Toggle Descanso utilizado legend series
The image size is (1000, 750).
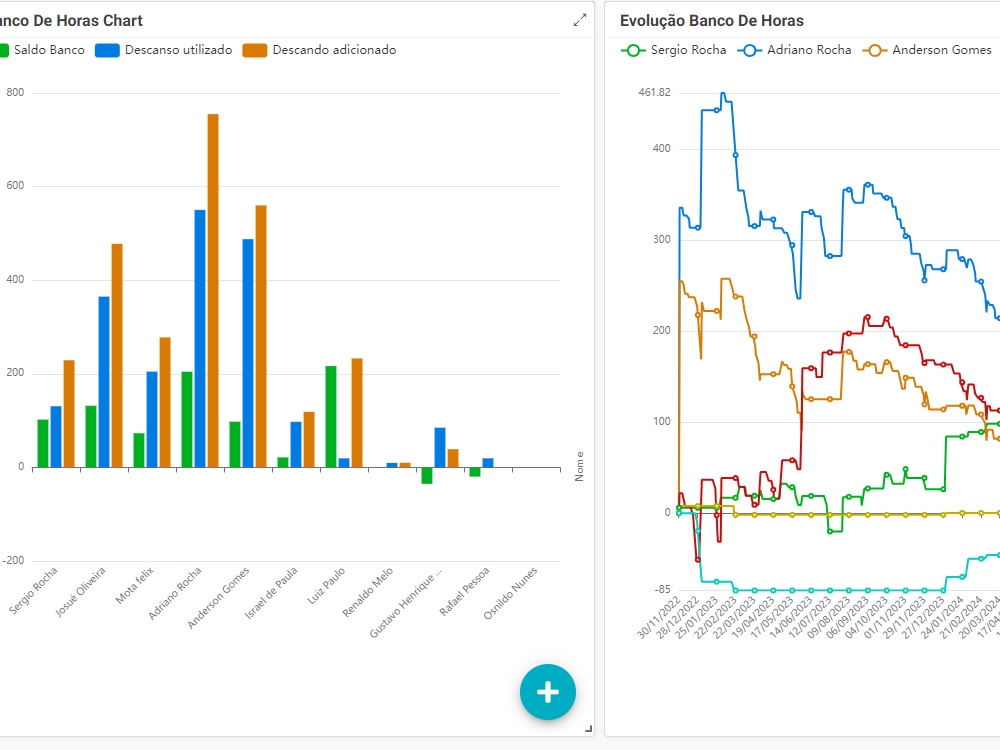(x=164, y=50)
